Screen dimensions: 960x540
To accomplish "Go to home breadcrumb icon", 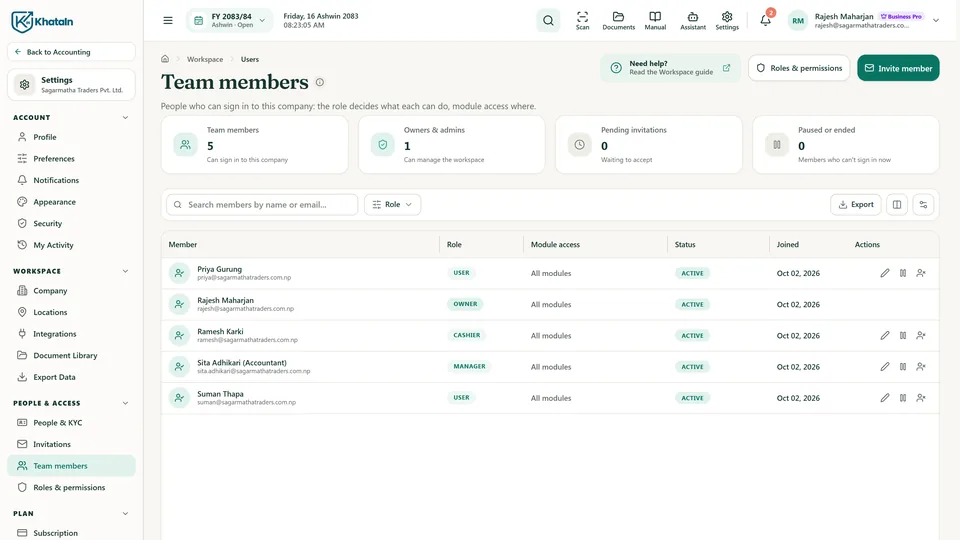I will (165, 59).
